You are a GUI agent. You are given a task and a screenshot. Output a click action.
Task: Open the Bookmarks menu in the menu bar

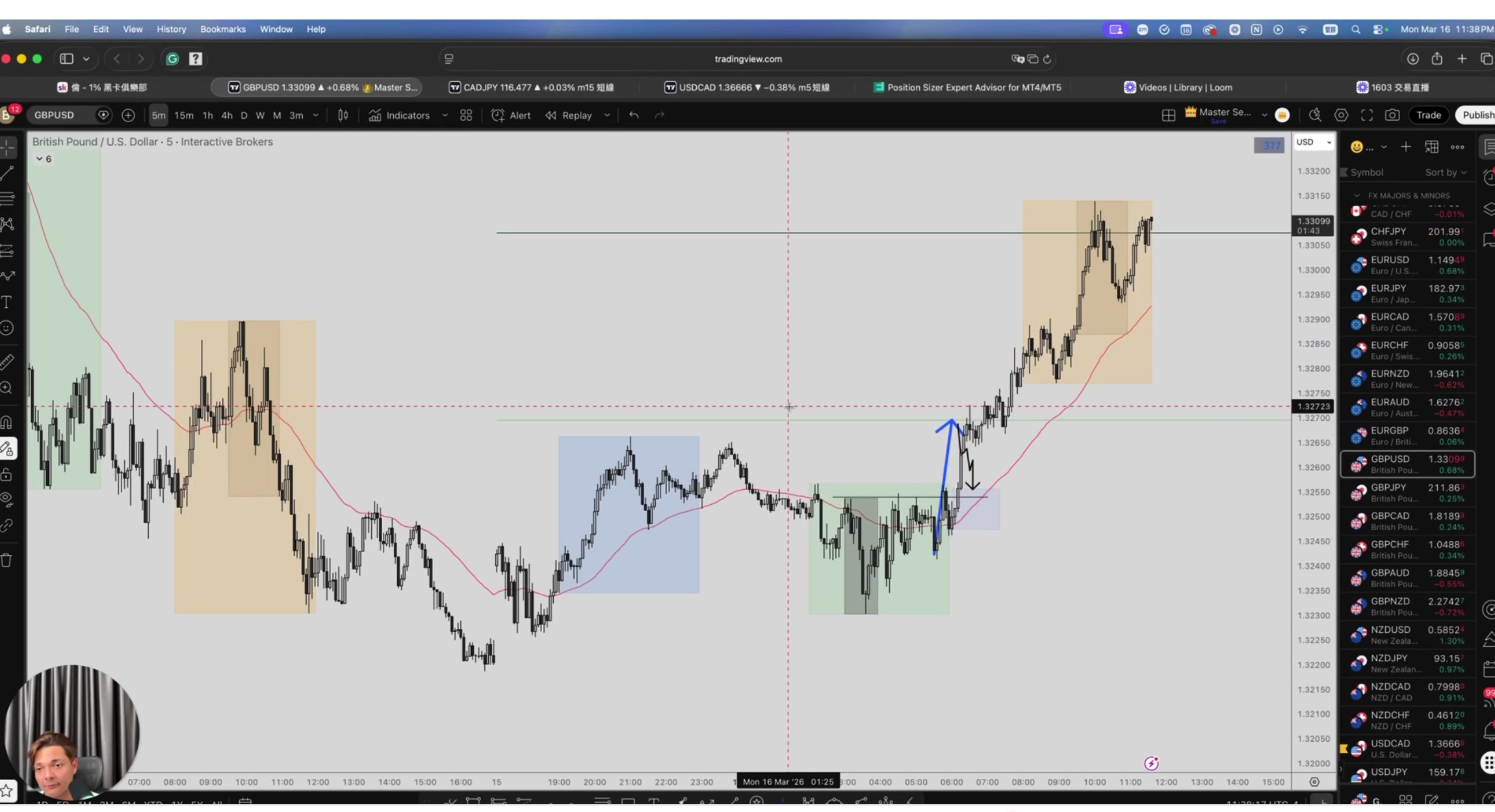222,29
